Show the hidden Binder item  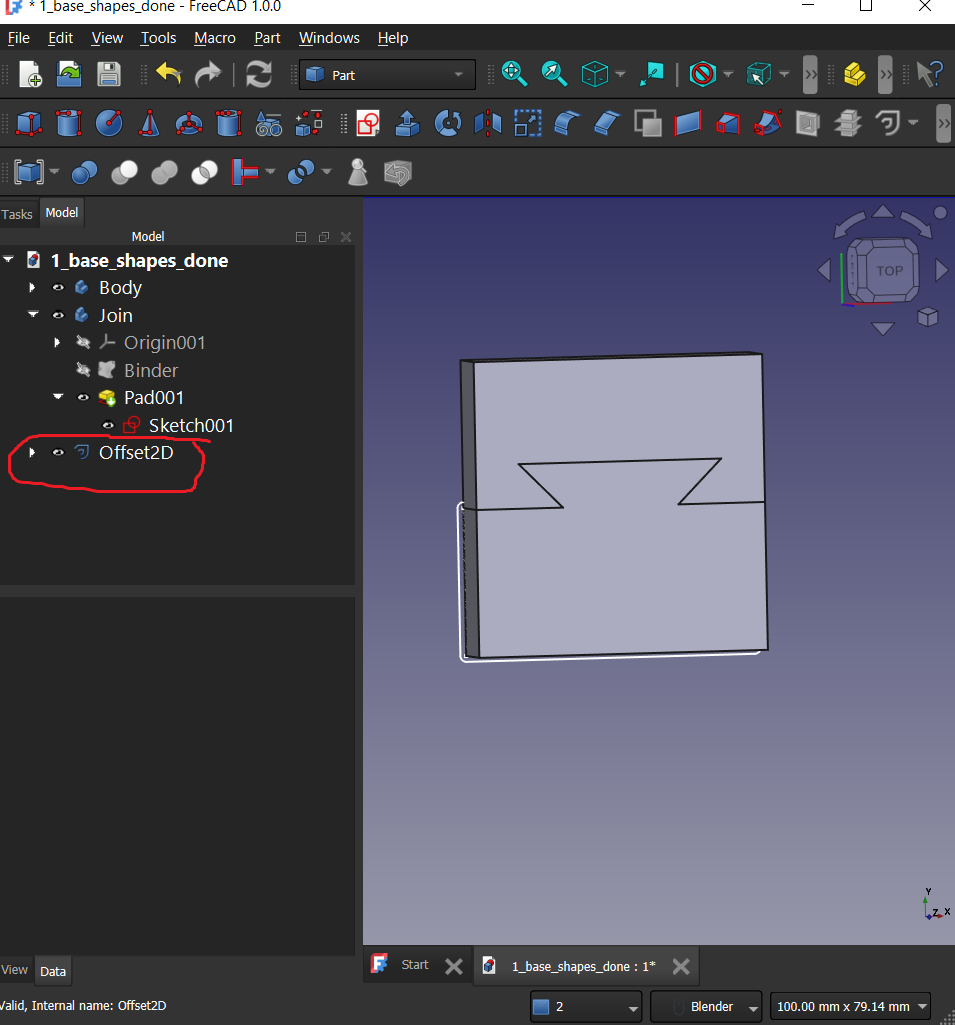(x=83, y=370)
